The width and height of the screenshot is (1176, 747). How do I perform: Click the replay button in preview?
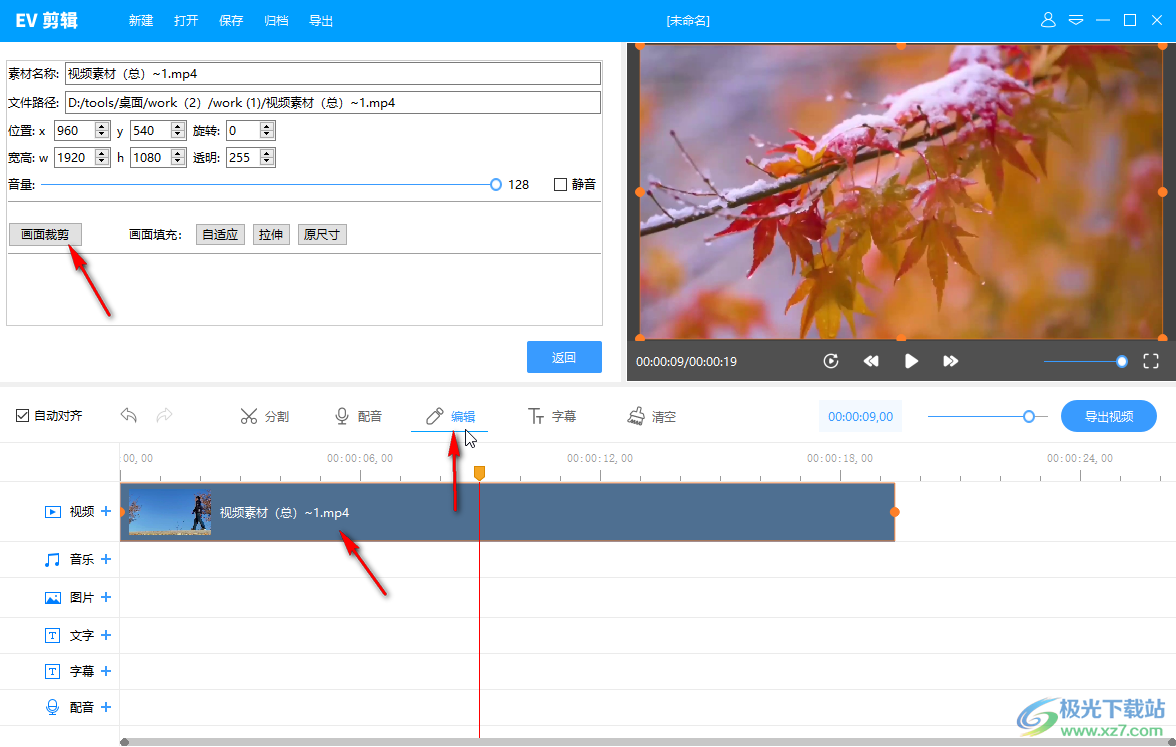click(x=830, y=362)
